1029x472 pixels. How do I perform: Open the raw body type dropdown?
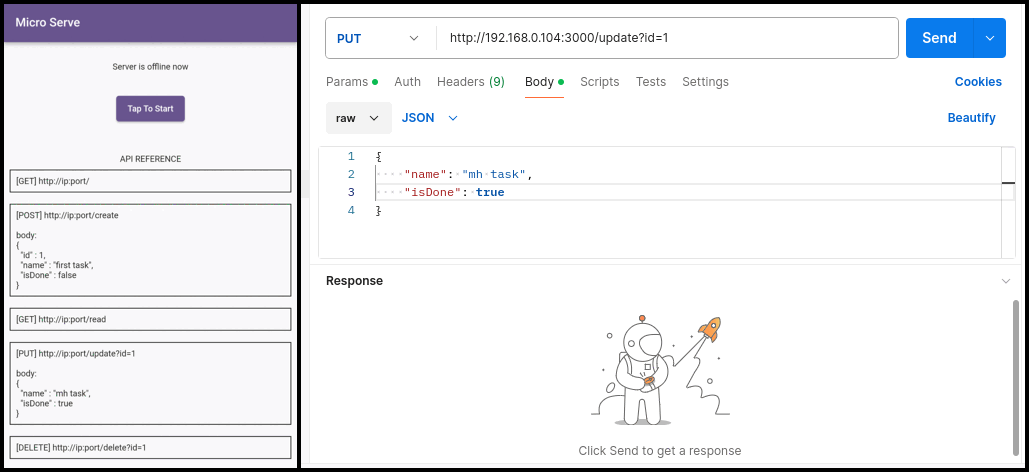click(359, 118)
